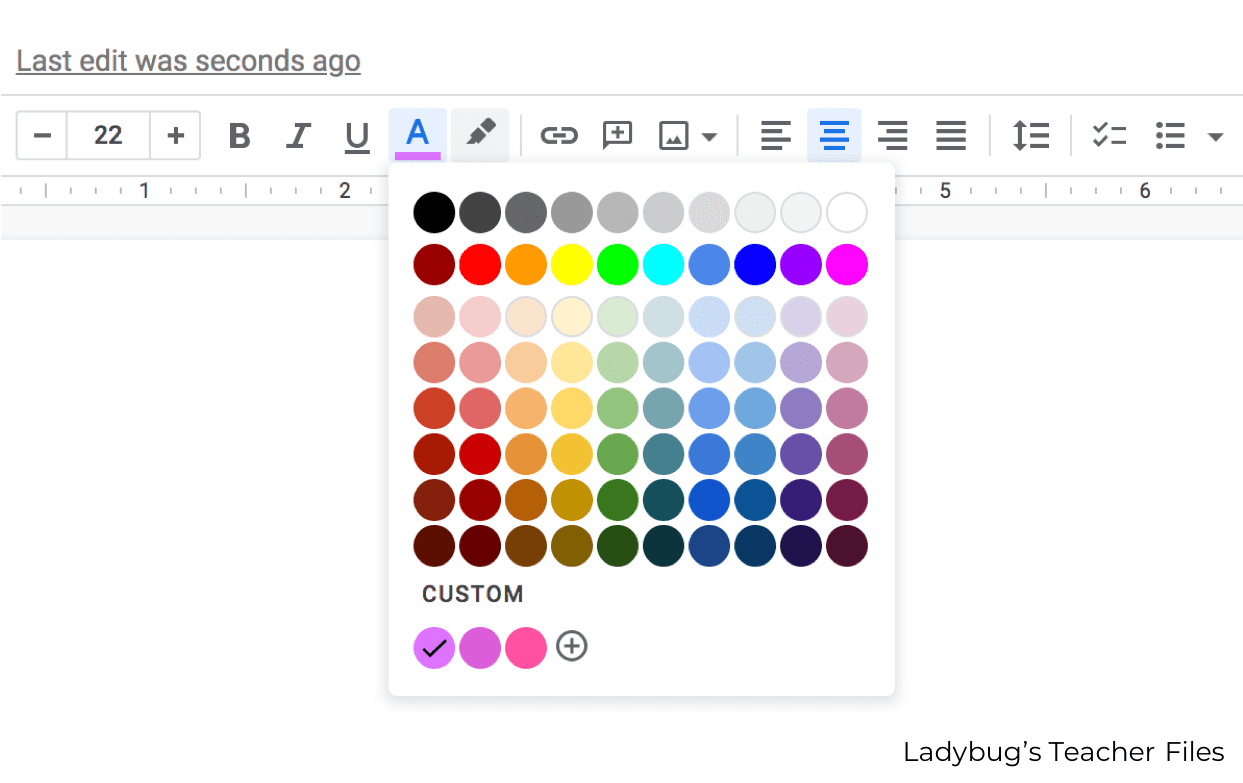Select the dark red berry swatch beside bright red
The width and height of the screenshot is (1243, 783).
434,265
